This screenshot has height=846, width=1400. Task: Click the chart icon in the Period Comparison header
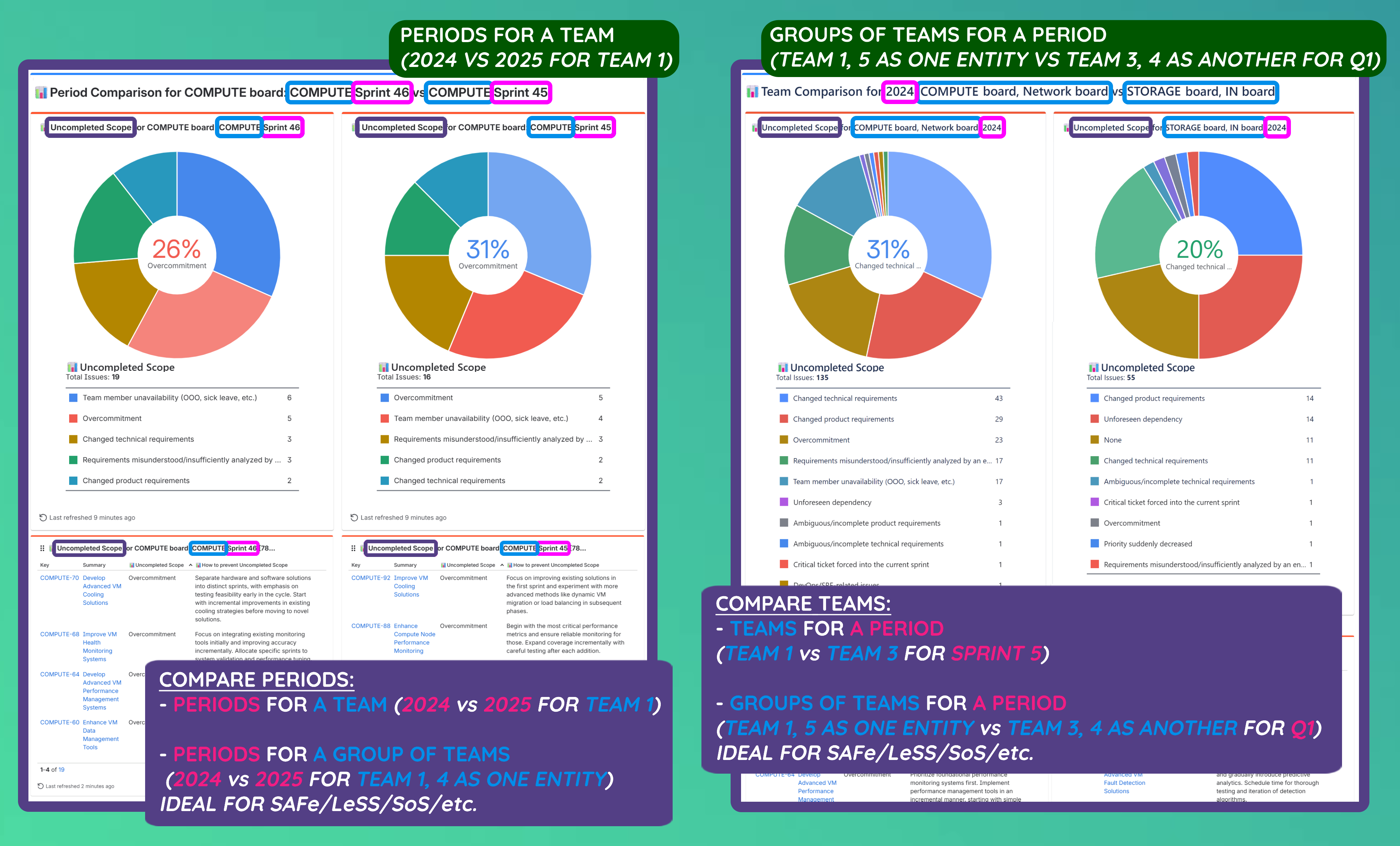tap(42, 91)
